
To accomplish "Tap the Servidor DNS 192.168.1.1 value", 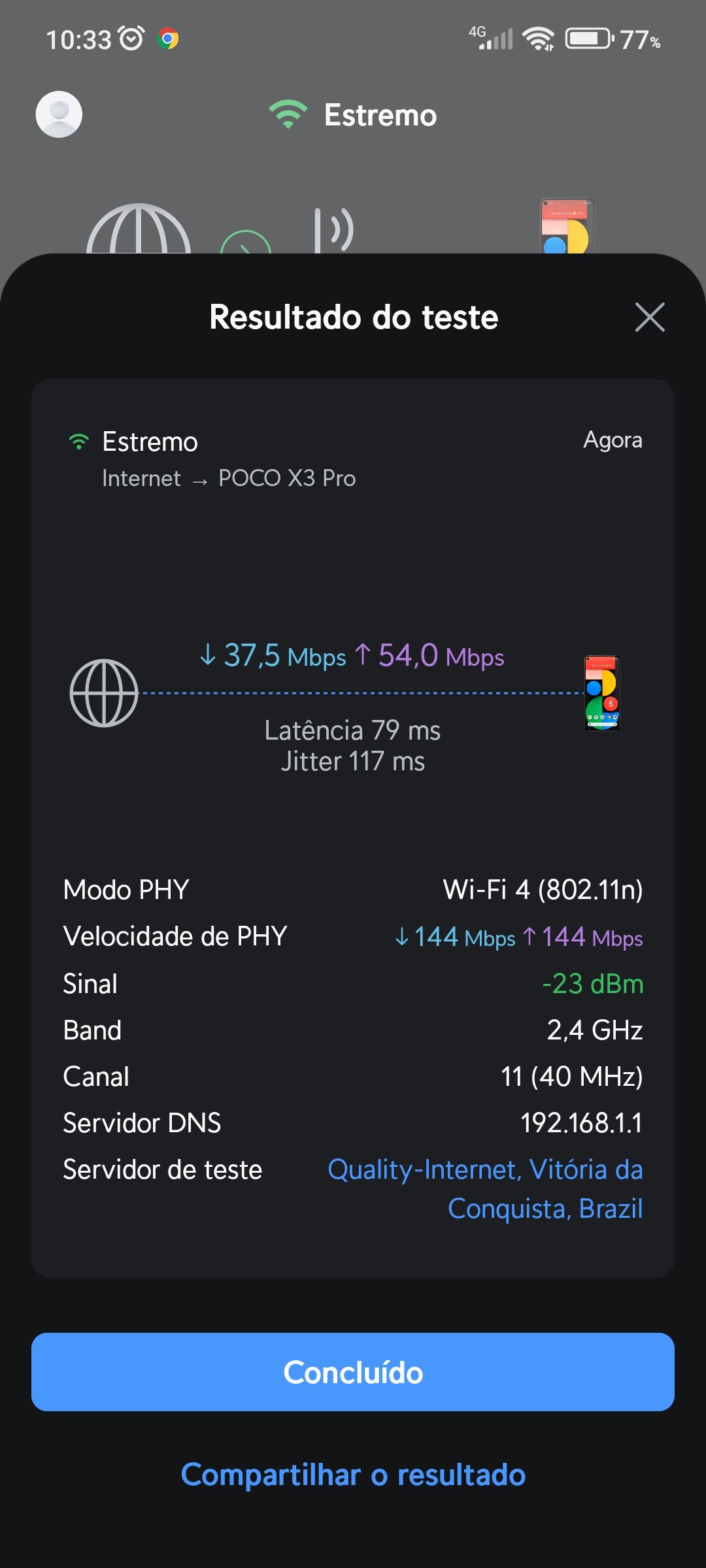I will (x=581, y=1123).
